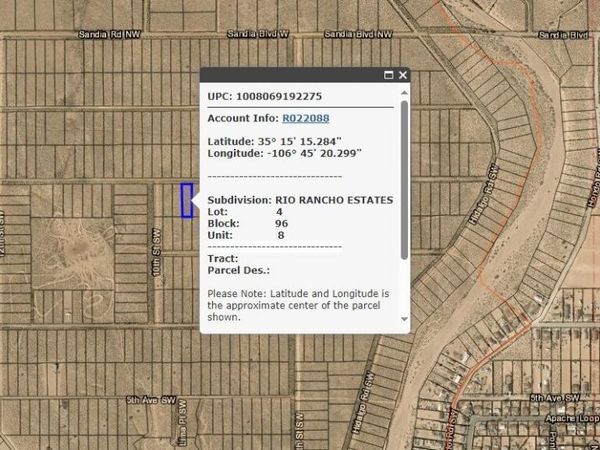Close the parcel info popup
This screenshot has height=450, width=600.
click(x=403, y=75)
